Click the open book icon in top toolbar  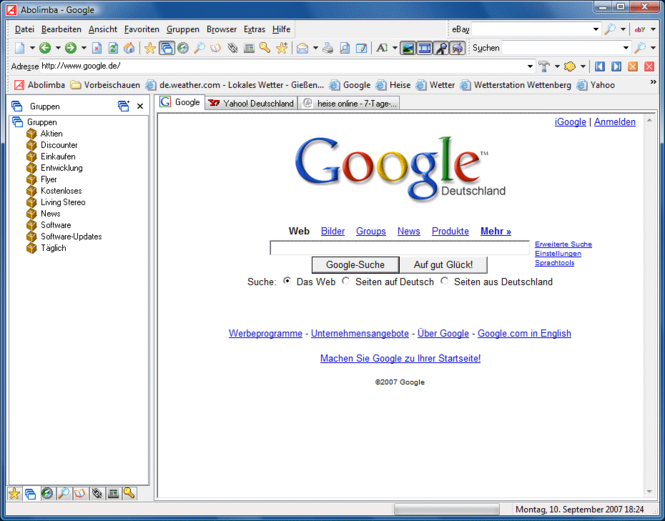point(215,48)
